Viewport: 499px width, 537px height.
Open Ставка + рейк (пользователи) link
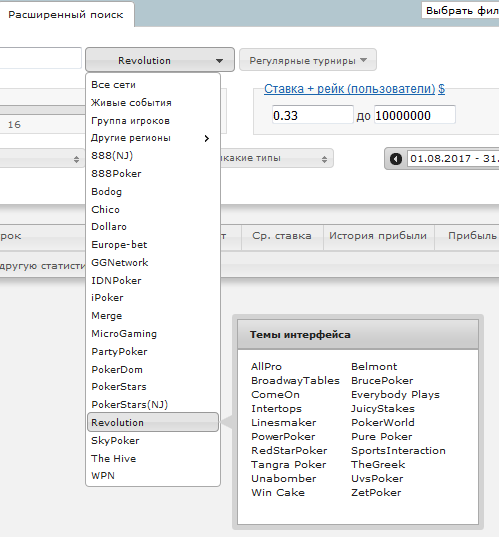[349, 89]
